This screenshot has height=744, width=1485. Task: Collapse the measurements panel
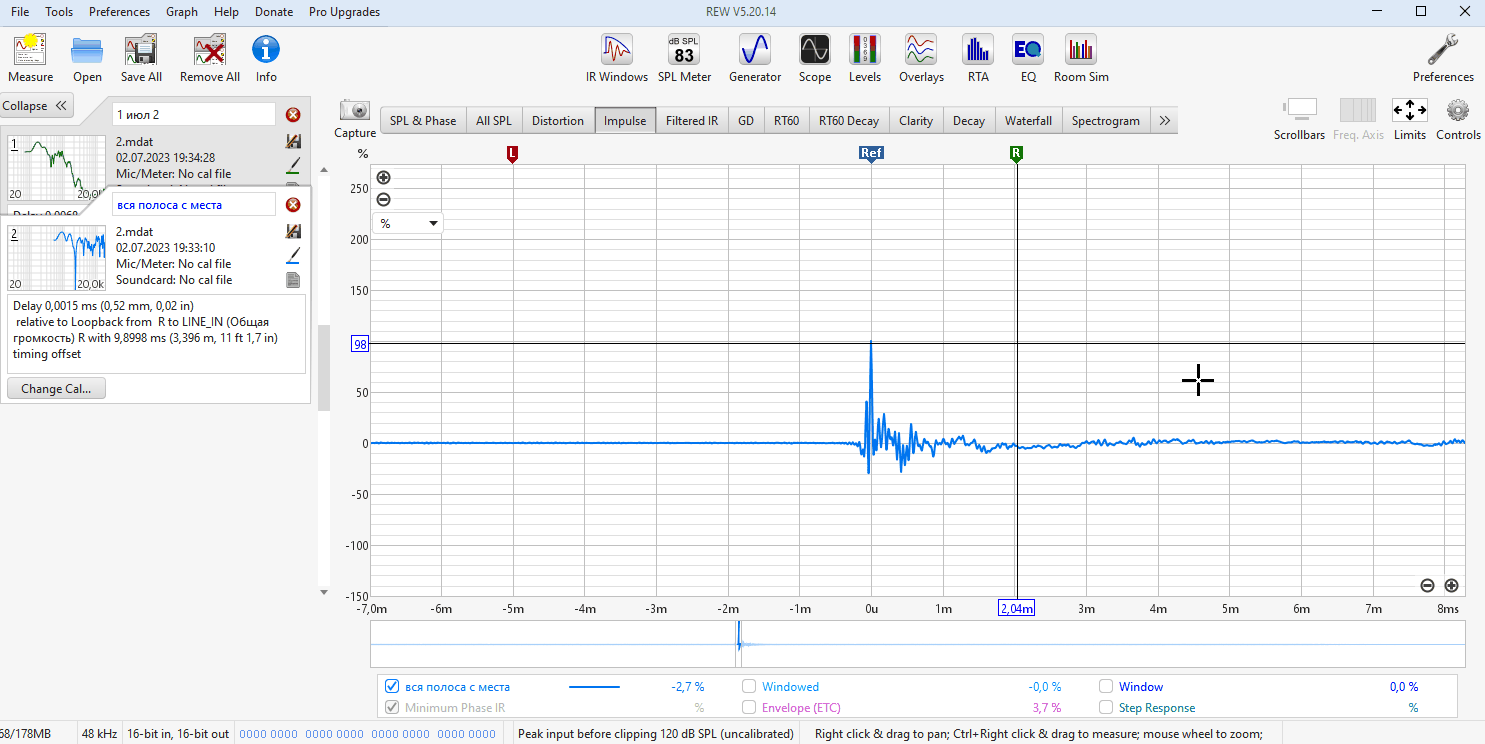[38, 106]
